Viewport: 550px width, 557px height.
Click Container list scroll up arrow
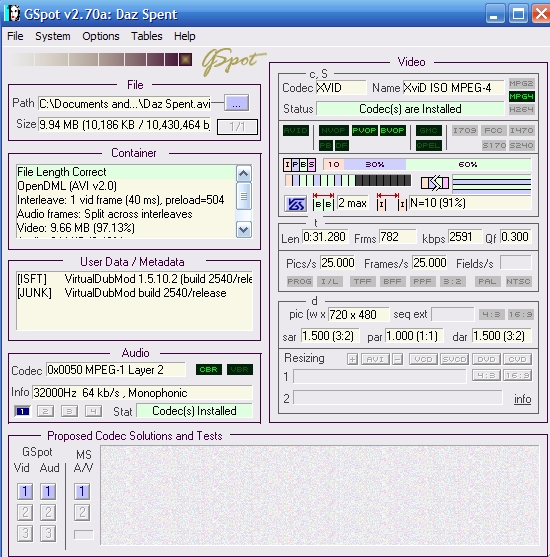click(244, 173)
